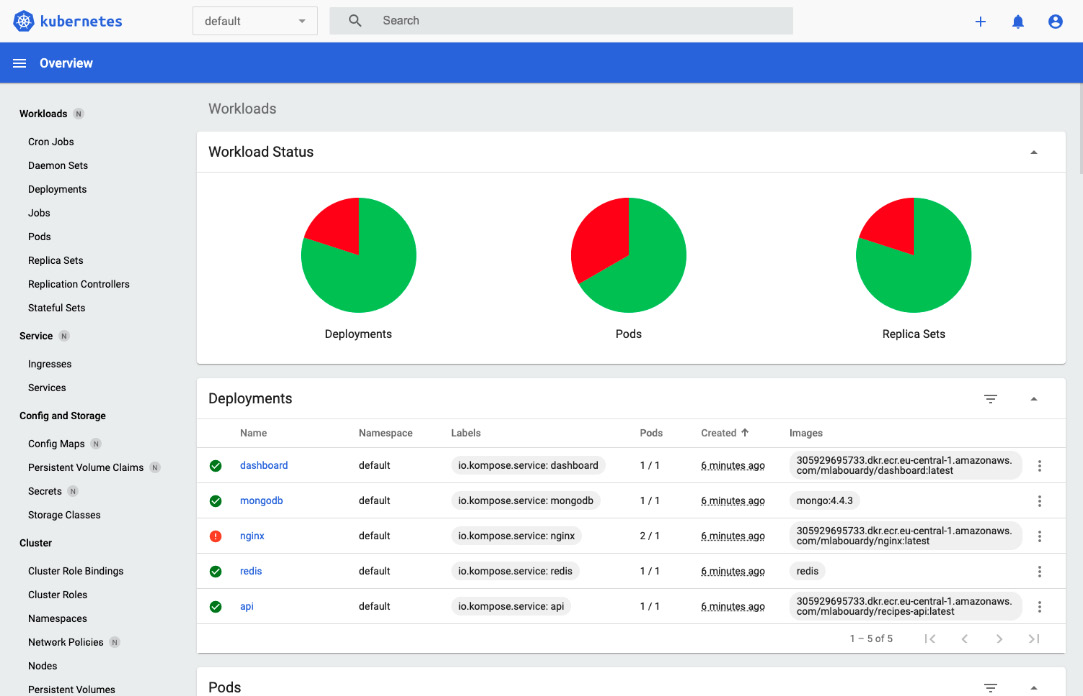Open filter icon in Pods card
The image size is (1083, 696).
point(990,687)
